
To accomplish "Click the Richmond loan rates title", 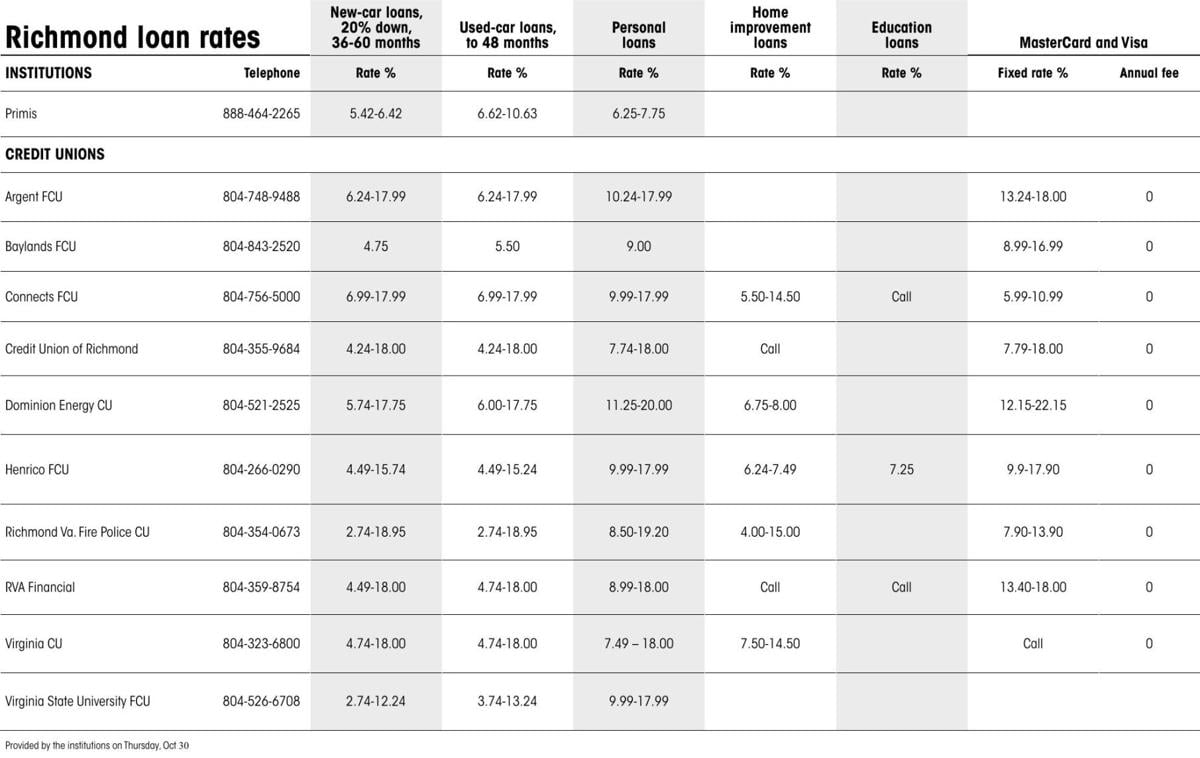I will 133,38.
